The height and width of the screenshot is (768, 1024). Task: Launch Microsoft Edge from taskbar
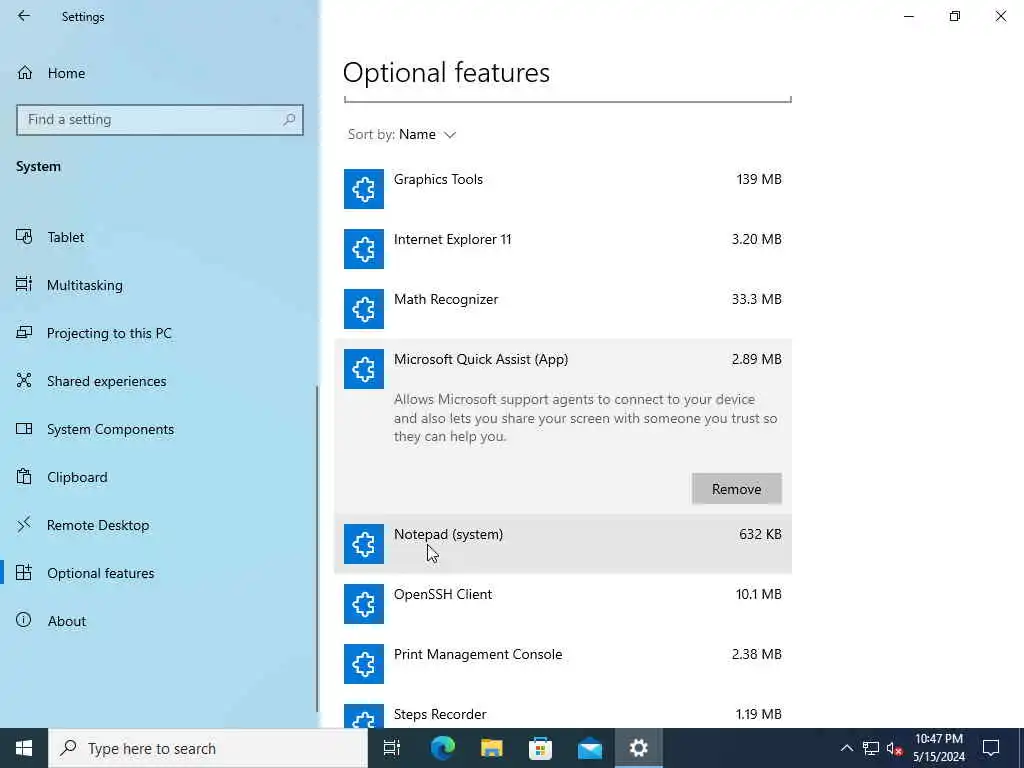click(442, 748)
